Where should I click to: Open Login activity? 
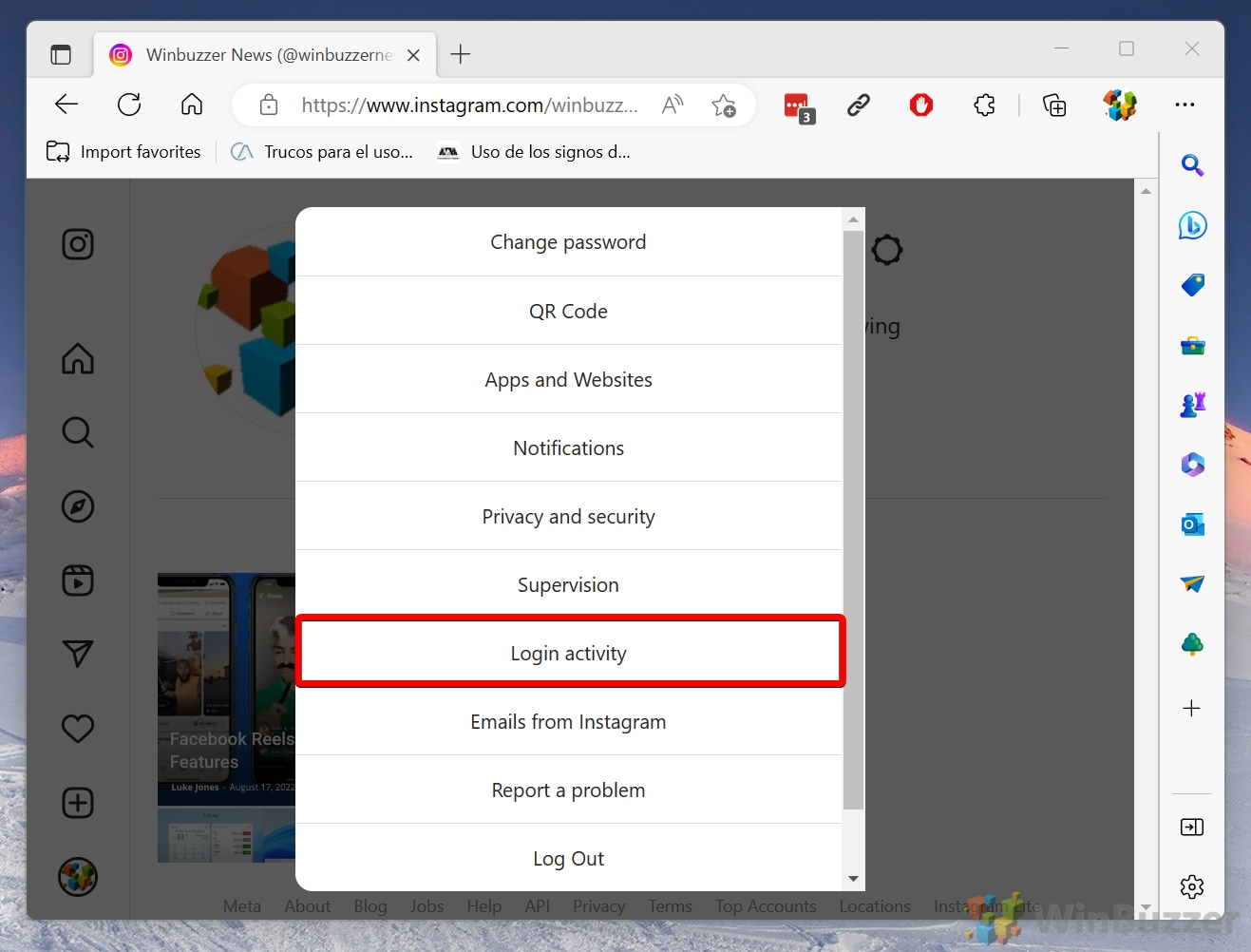click(x=568, y=653)
